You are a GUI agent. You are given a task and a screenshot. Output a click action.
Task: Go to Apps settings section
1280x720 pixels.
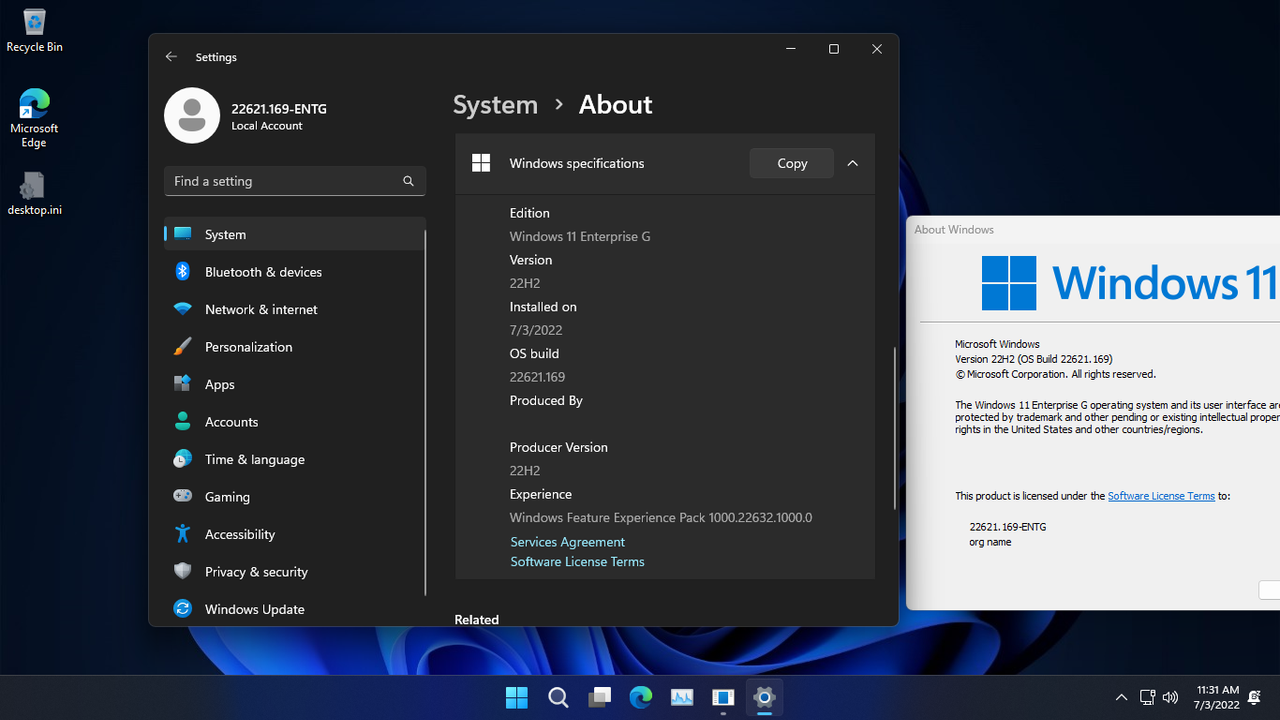219,385
